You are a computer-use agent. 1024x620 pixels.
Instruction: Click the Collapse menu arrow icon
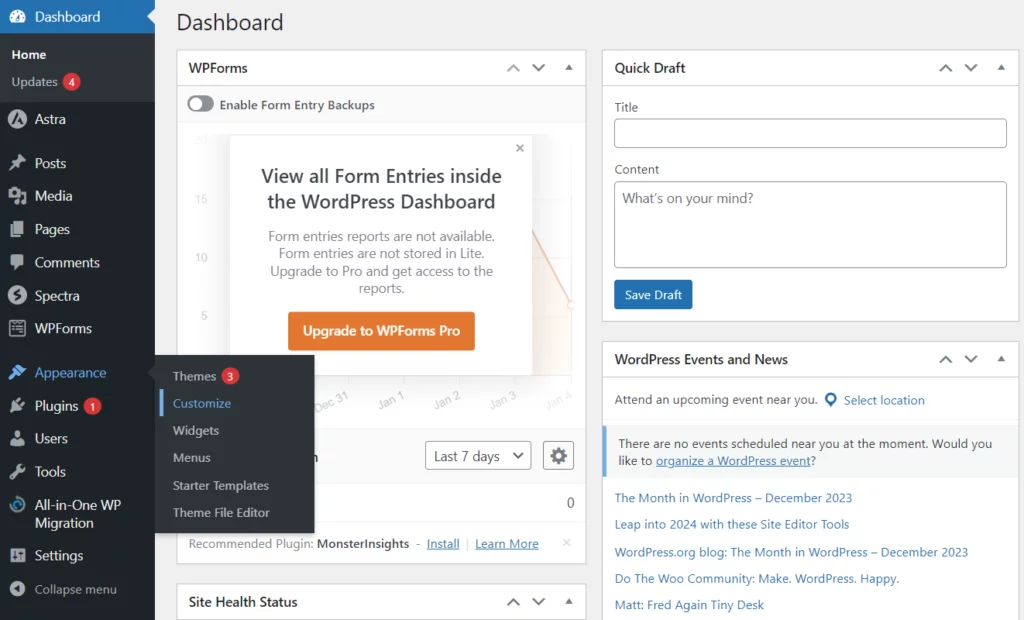pos(18,589)
